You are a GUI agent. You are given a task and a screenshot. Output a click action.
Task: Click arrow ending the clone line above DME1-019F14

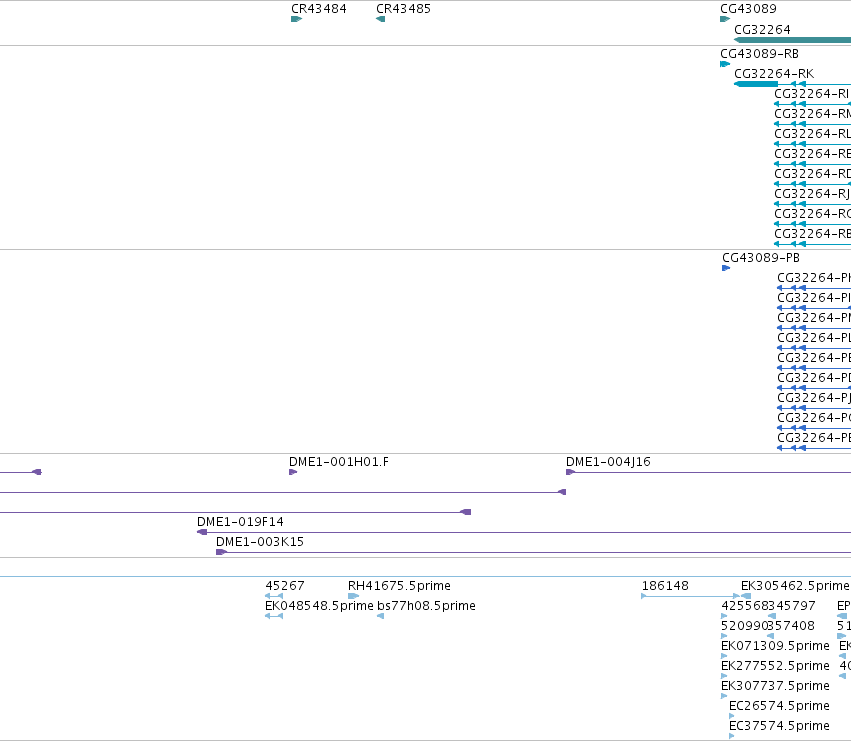pyautogui.click(x=466, y=512)
